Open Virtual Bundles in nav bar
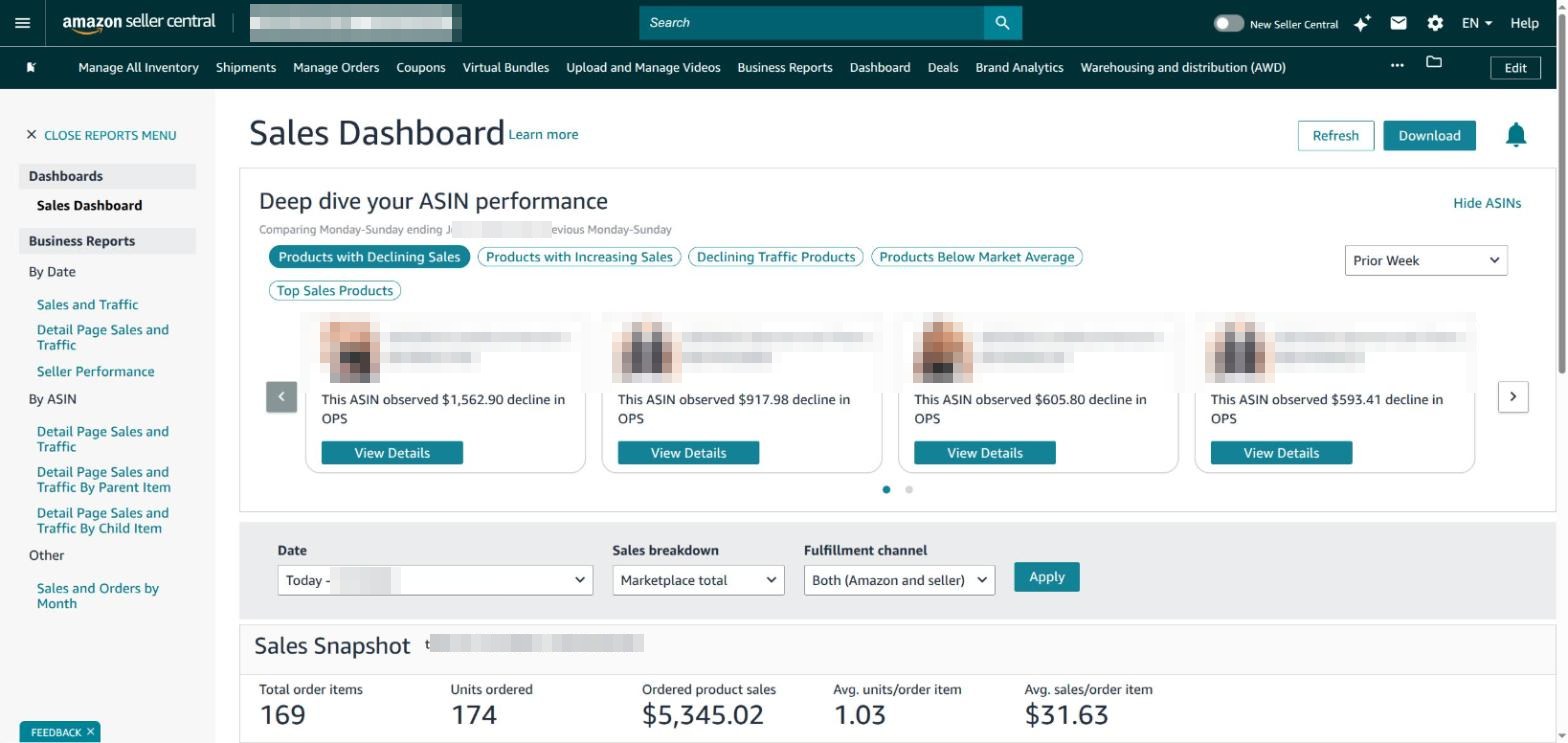The height and width of the screenshot is (743, 1568). [506, 67]
